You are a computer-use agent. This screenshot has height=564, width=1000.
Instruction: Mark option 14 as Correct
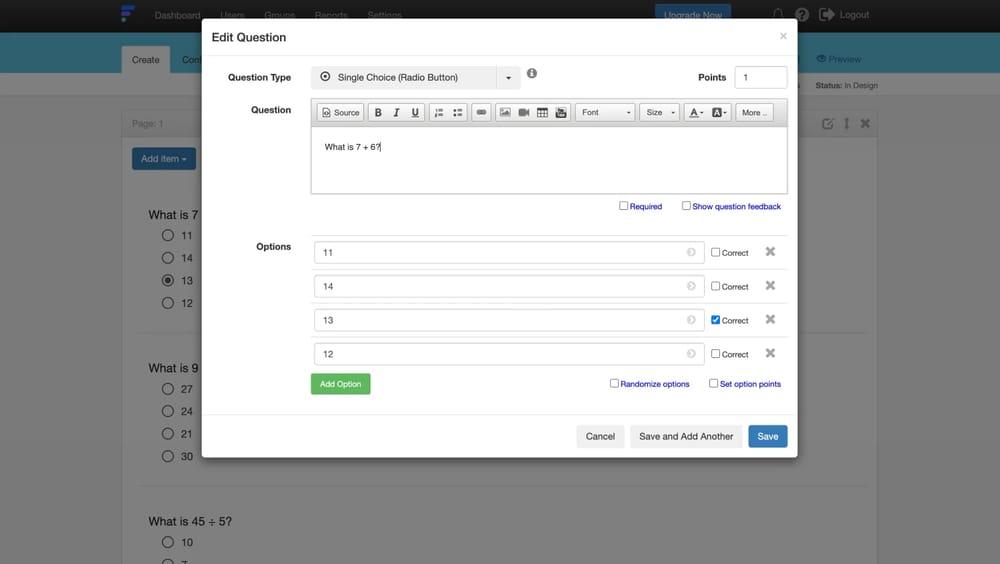click(x=715, y=286)
